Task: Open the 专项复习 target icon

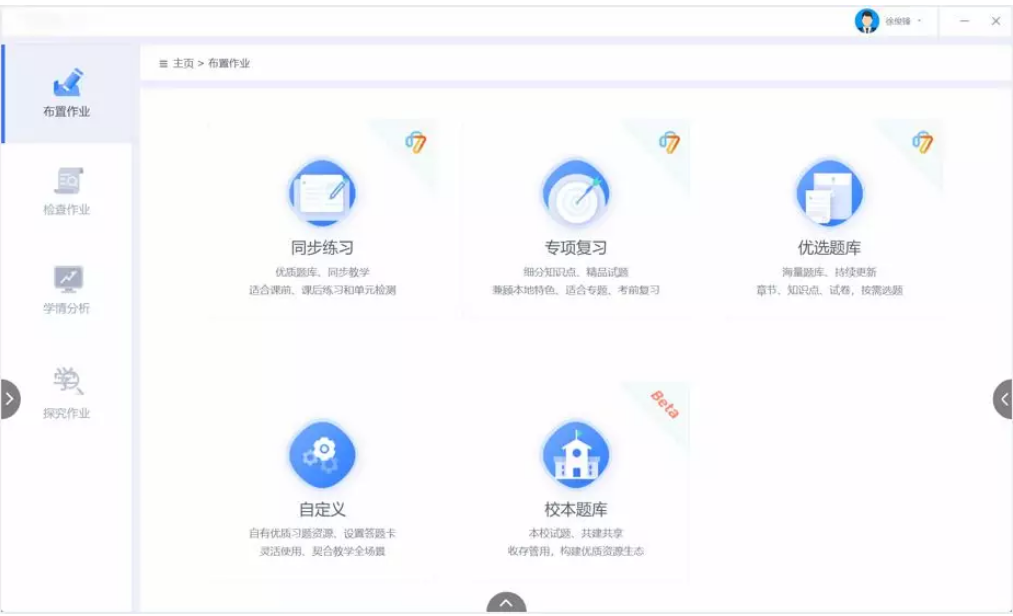Action: [575, 193]
